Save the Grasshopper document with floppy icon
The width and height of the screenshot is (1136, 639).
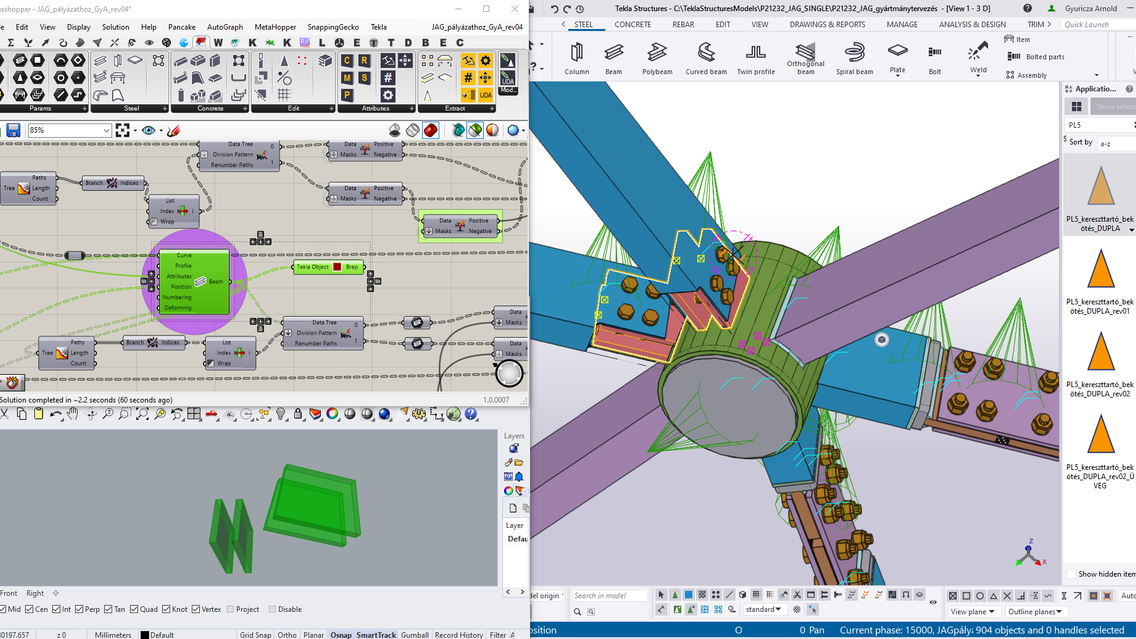[13, 130]
